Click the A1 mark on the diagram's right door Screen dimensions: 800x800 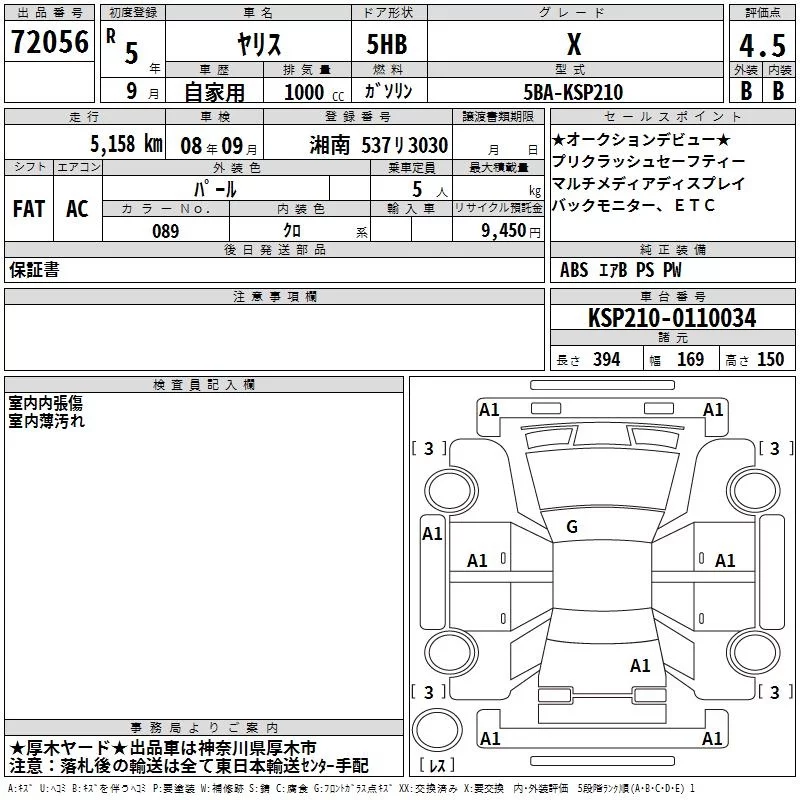click(x=724, y=561)
